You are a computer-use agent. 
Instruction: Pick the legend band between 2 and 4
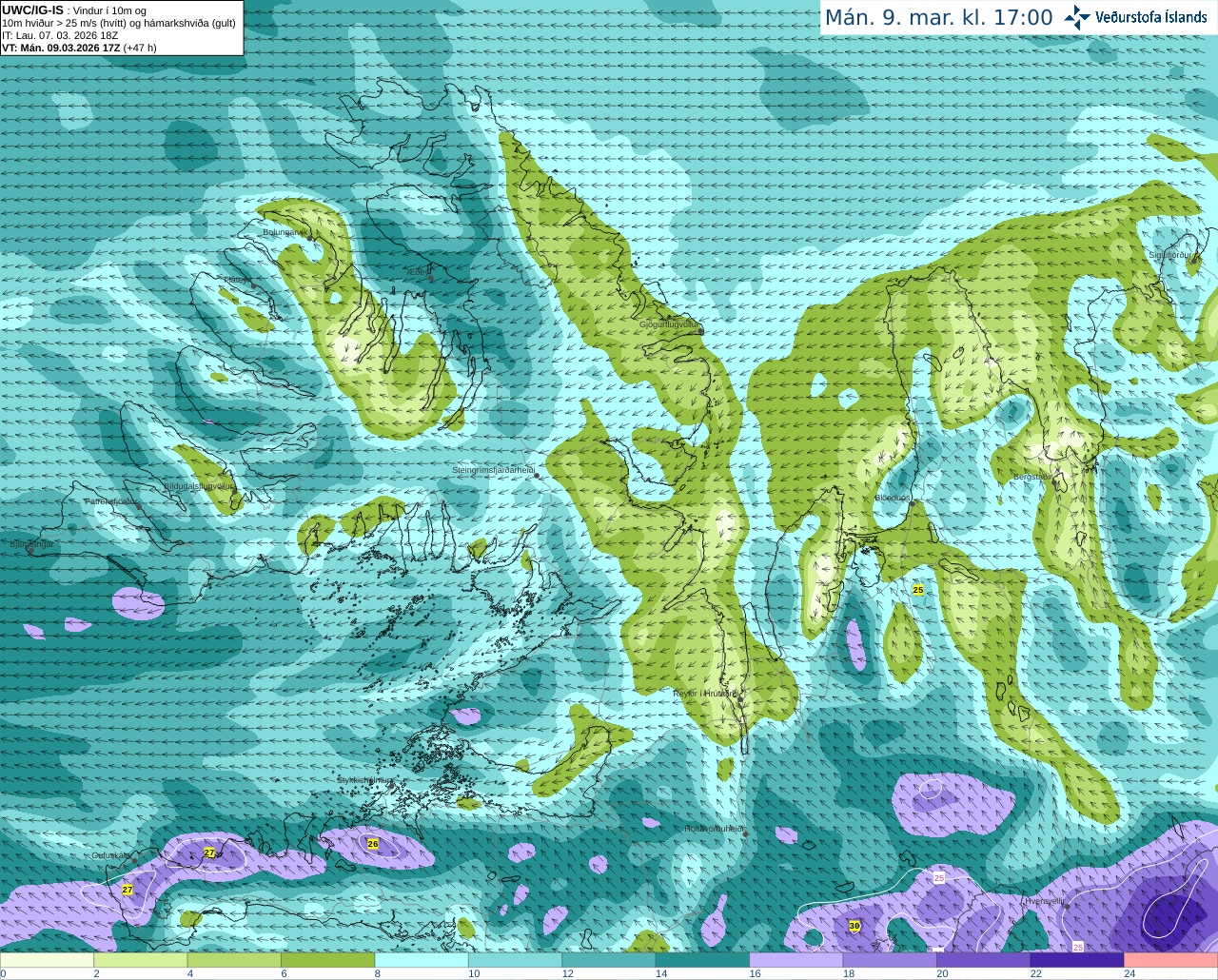tap(141, 960)
